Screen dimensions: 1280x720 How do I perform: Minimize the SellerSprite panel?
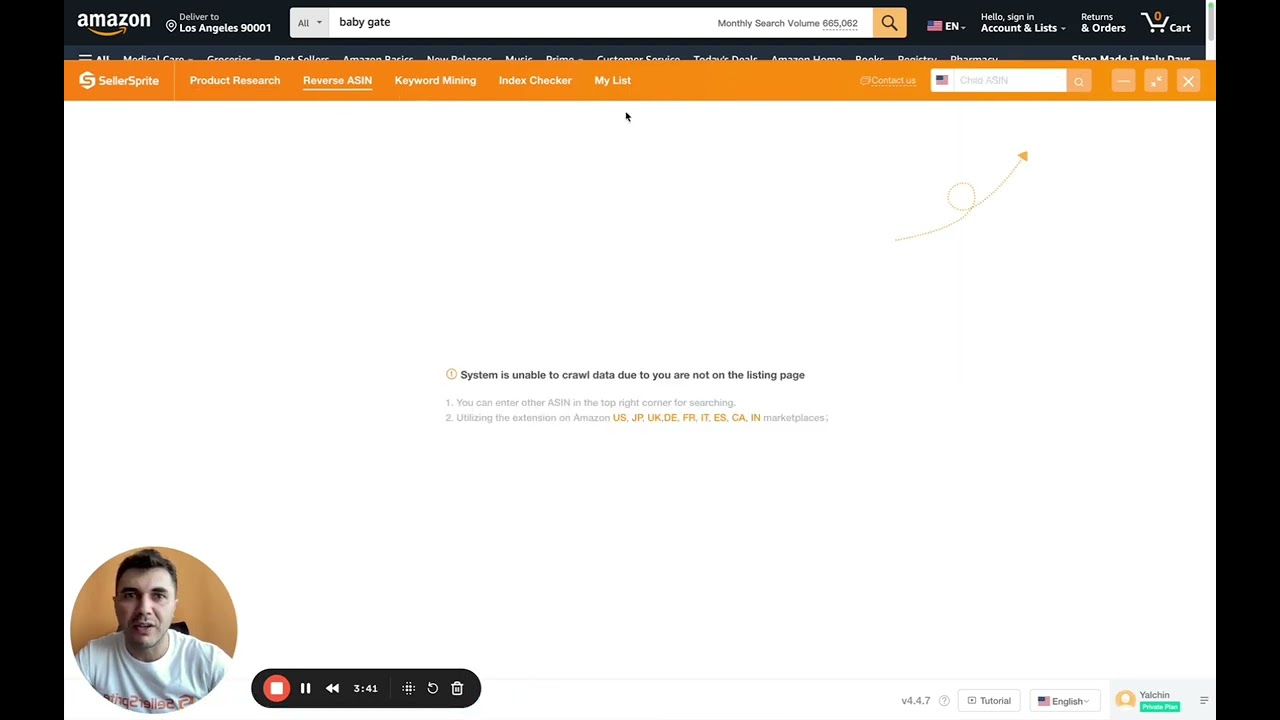tap(1123, 81)
